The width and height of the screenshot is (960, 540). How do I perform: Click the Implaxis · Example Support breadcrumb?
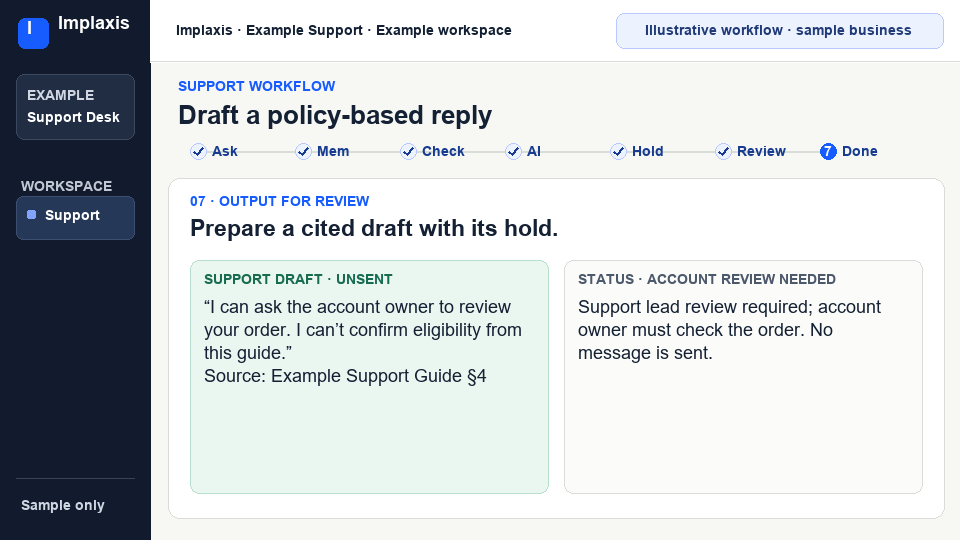pos(343,31)
